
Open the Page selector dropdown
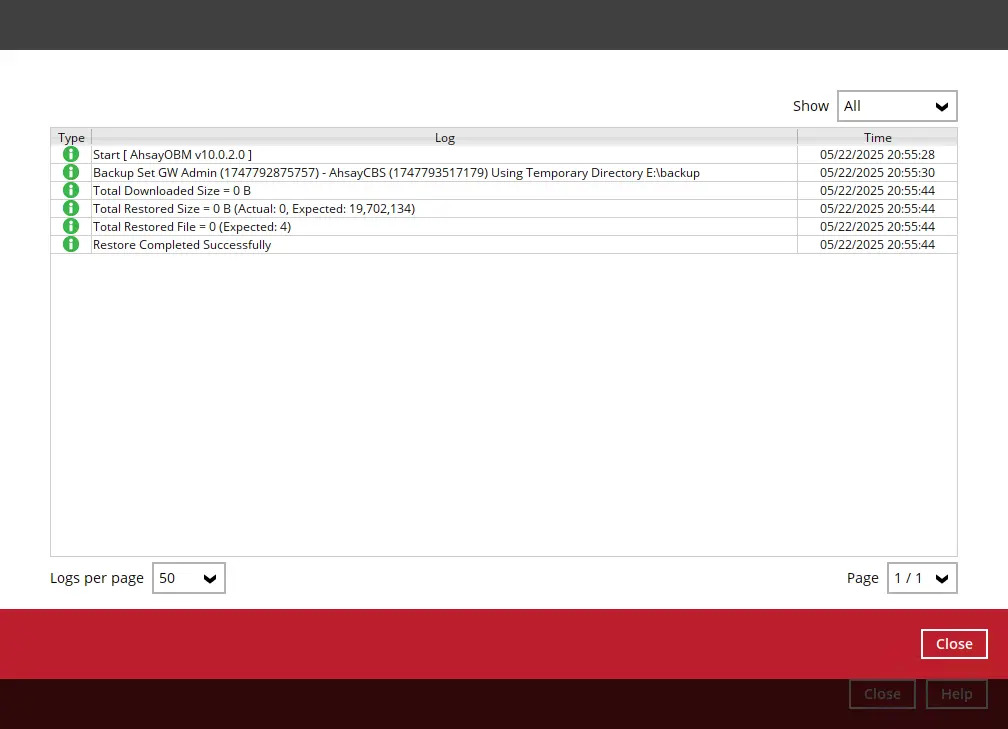(x=921, y=577)
